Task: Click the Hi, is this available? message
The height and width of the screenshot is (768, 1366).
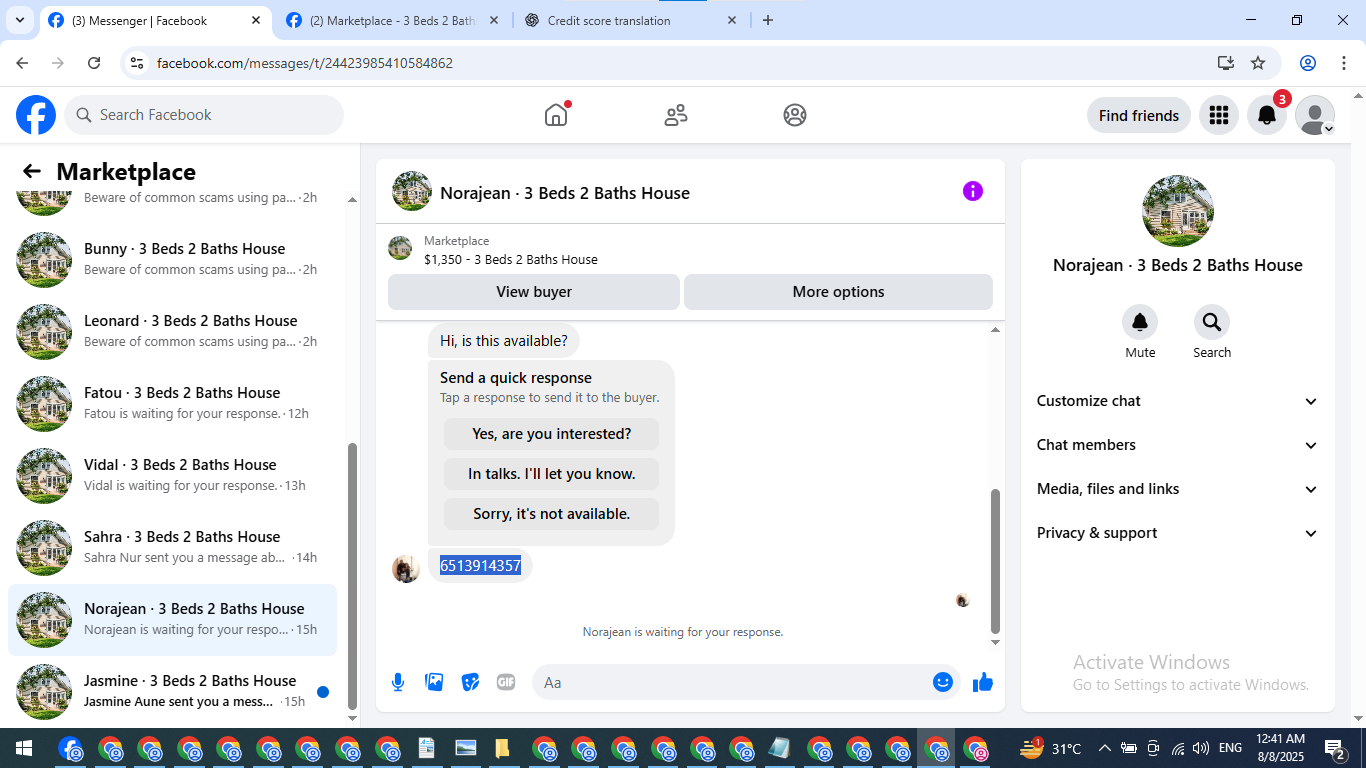Action: [x=504, y=341]
